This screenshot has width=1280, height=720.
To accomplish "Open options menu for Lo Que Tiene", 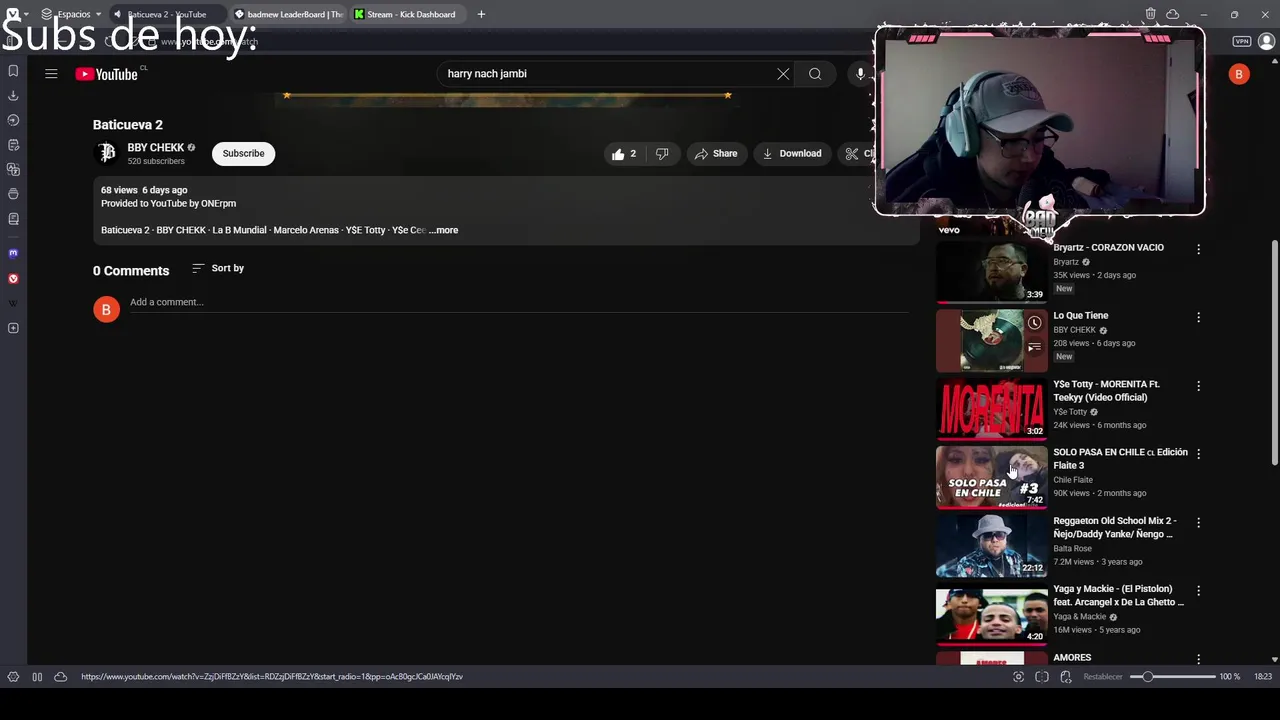I will point(1198,317).
